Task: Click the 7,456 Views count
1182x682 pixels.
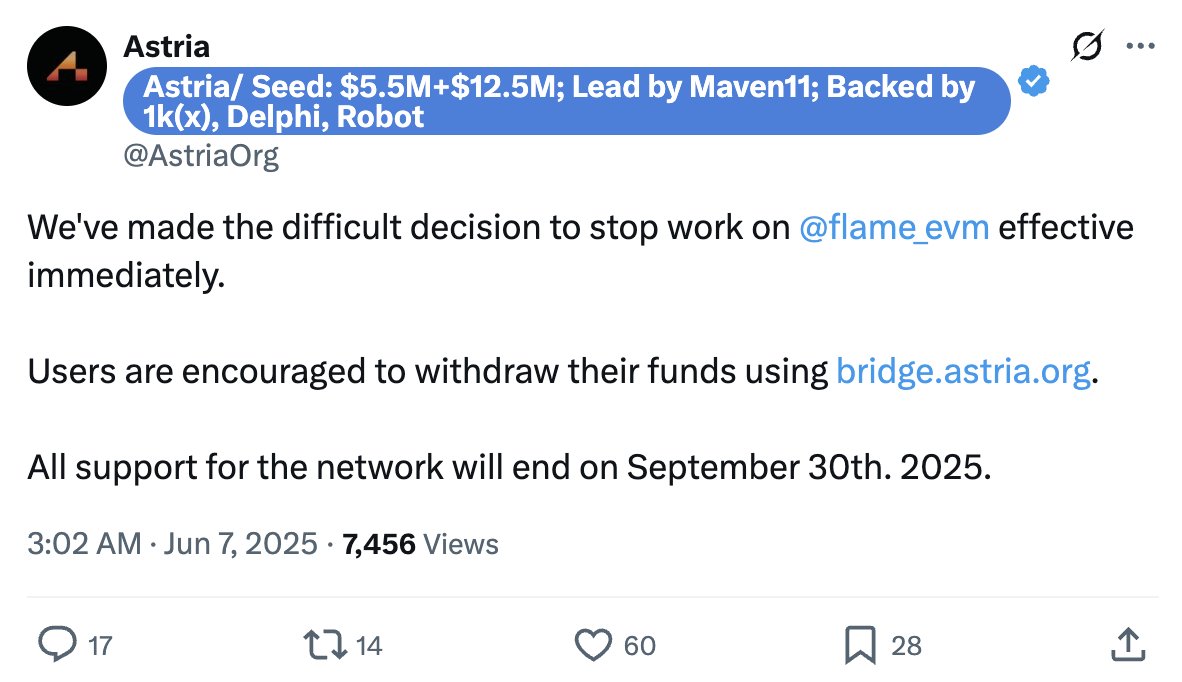Action: coord(420,544)
